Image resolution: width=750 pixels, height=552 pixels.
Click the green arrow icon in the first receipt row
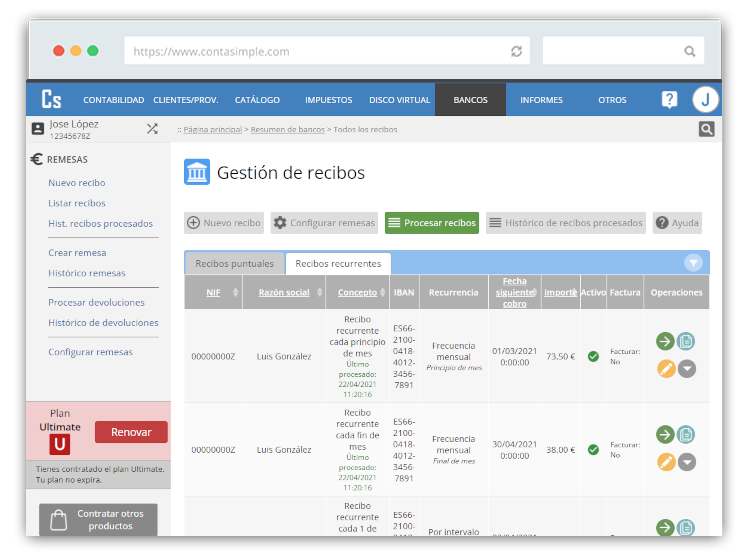[665, 341]
